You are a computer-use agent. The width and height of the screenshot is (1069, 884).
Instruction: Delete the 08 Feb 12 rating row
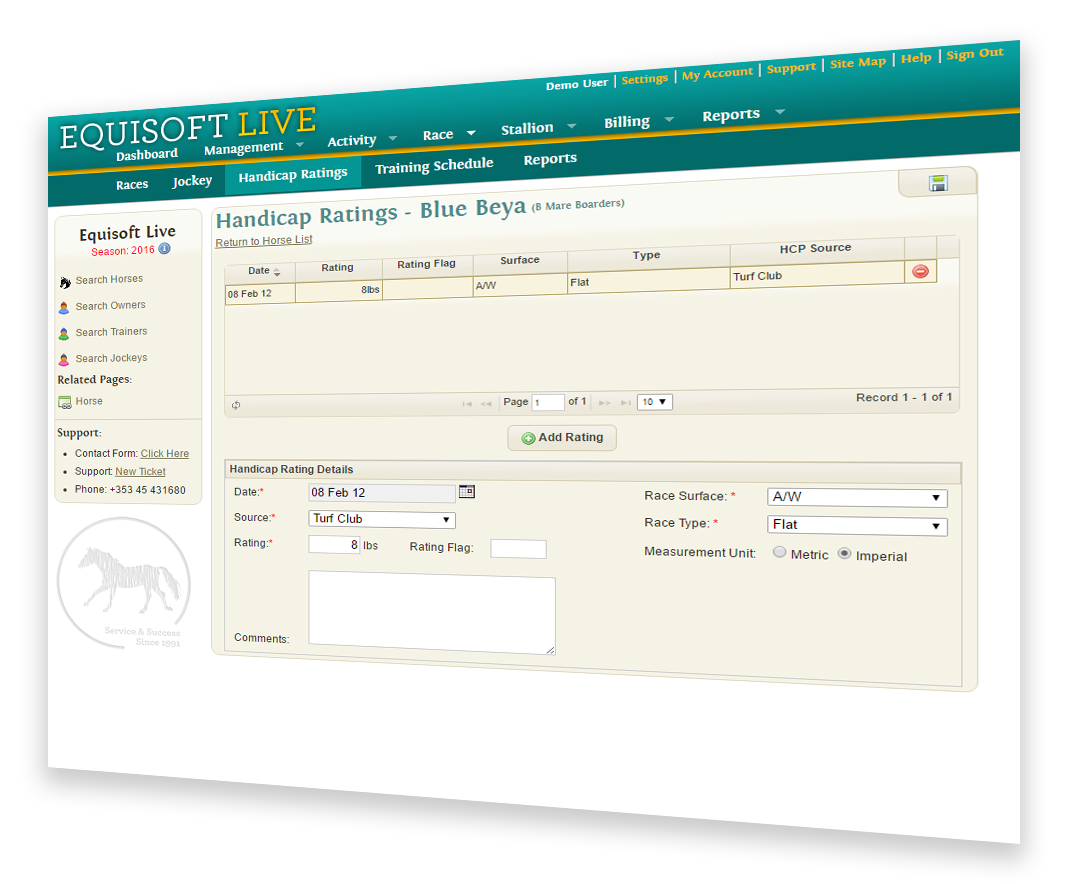(920, 271)
